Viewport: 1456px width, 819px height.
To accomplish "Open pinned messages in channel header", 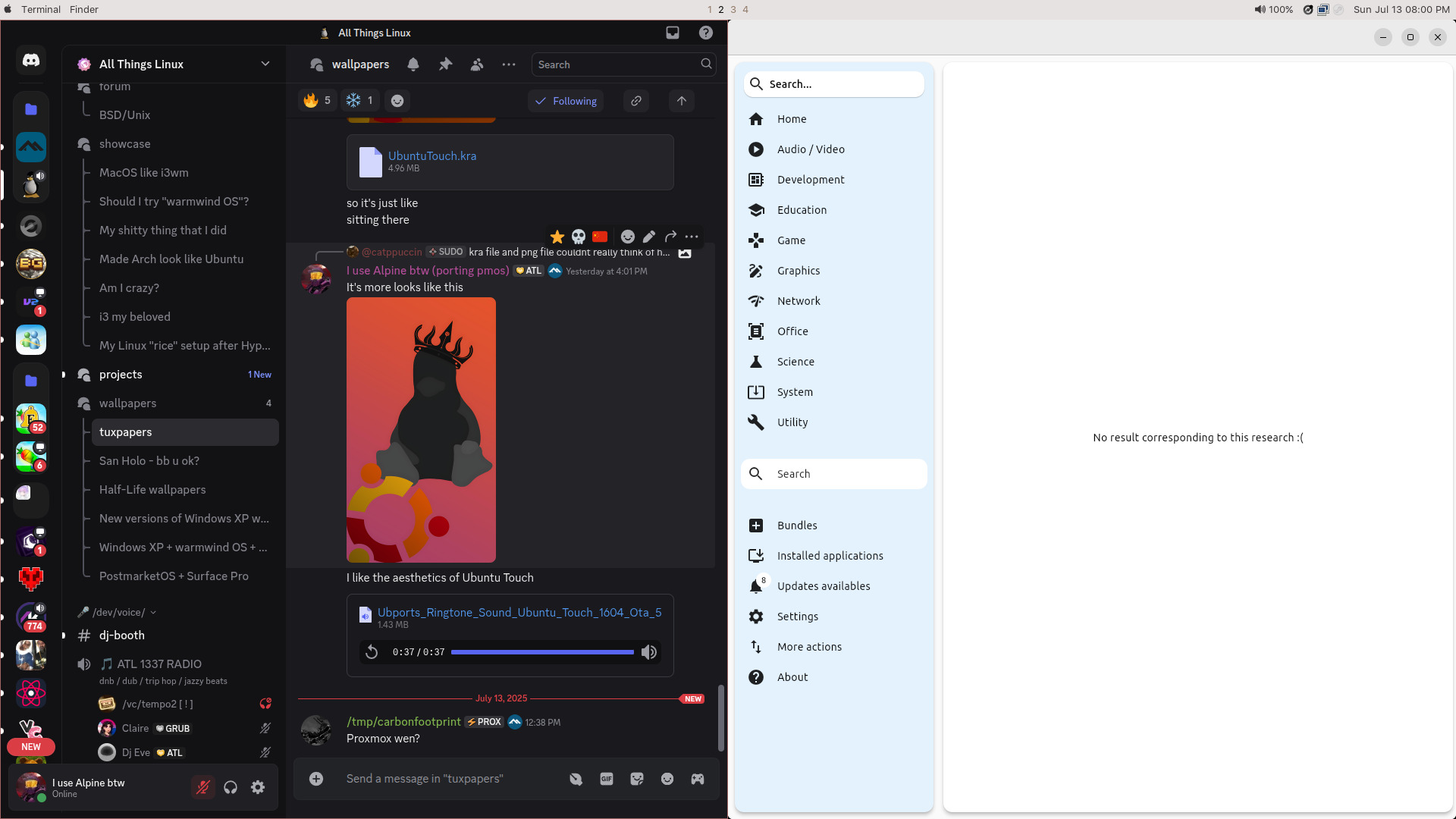I will pyautogui.click(x=445, y=64).
